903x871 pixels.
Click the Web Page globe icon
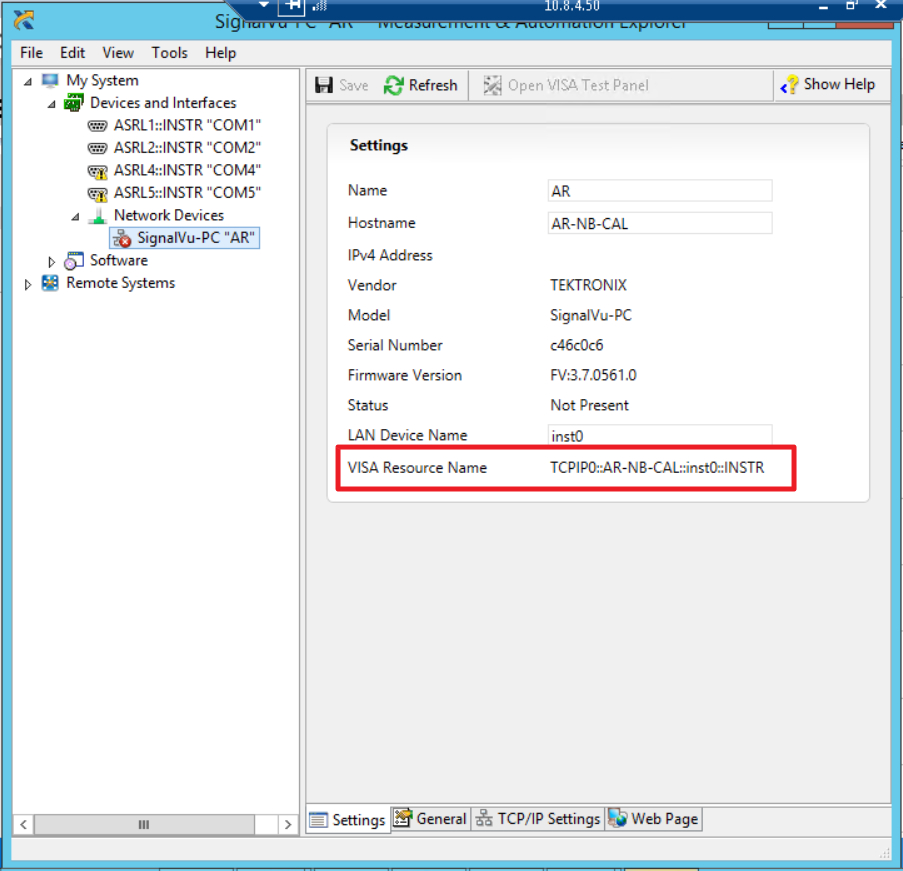617,818
